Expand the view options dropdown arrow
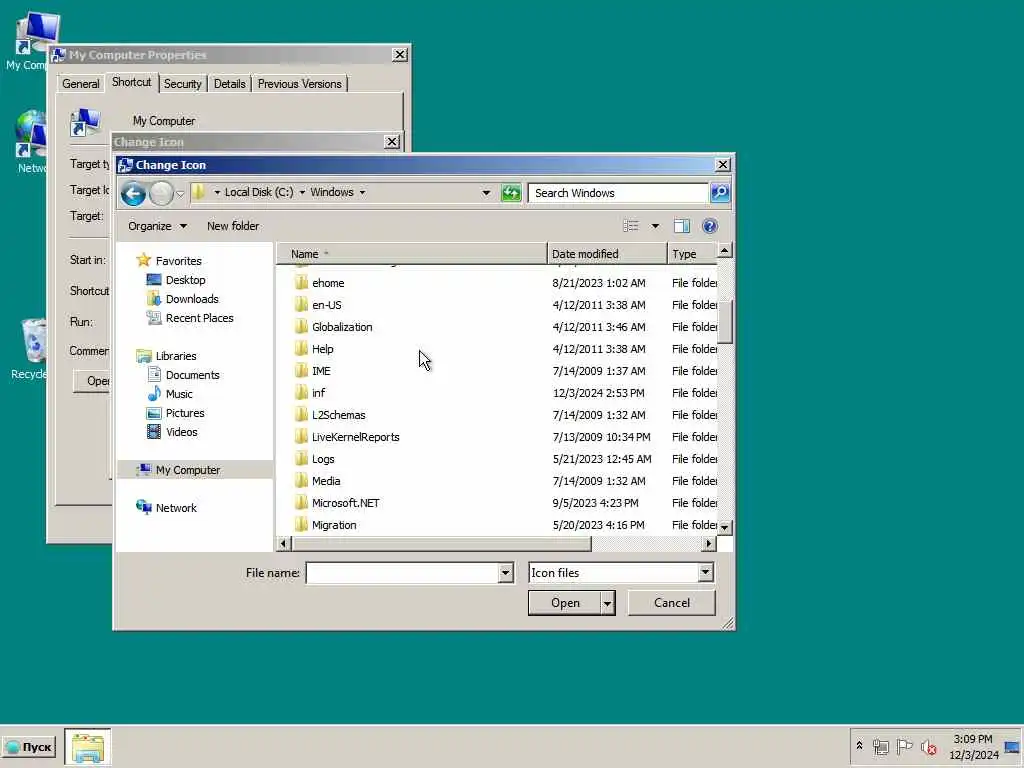This screenshot has height=768, width=1024. point(655,226)
